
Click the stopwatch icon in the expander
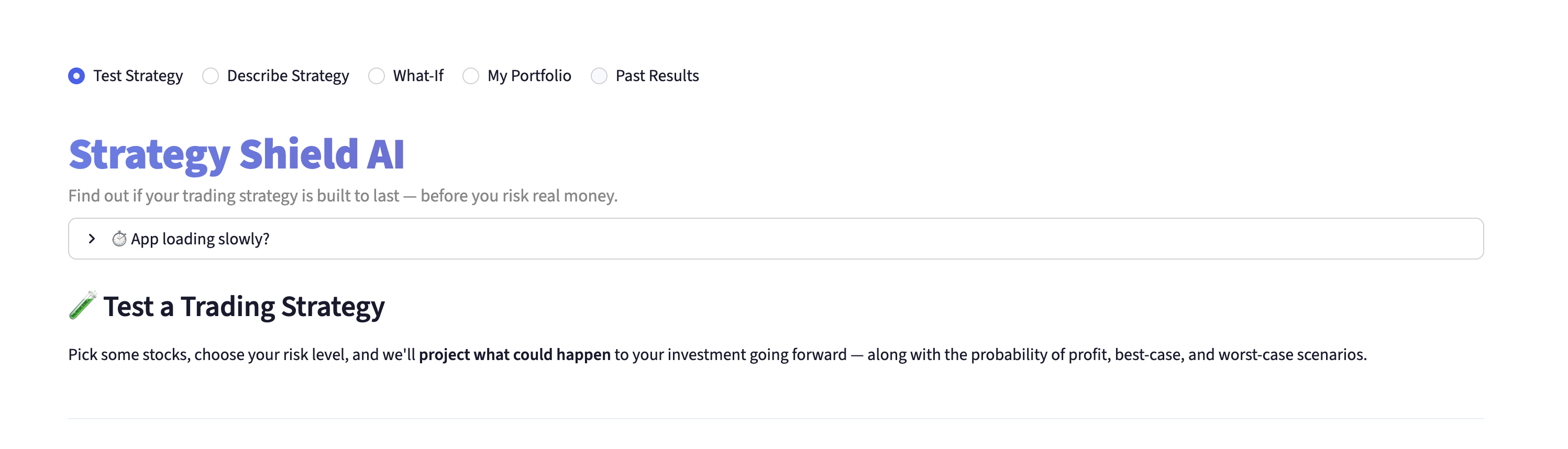click(119, 239)
